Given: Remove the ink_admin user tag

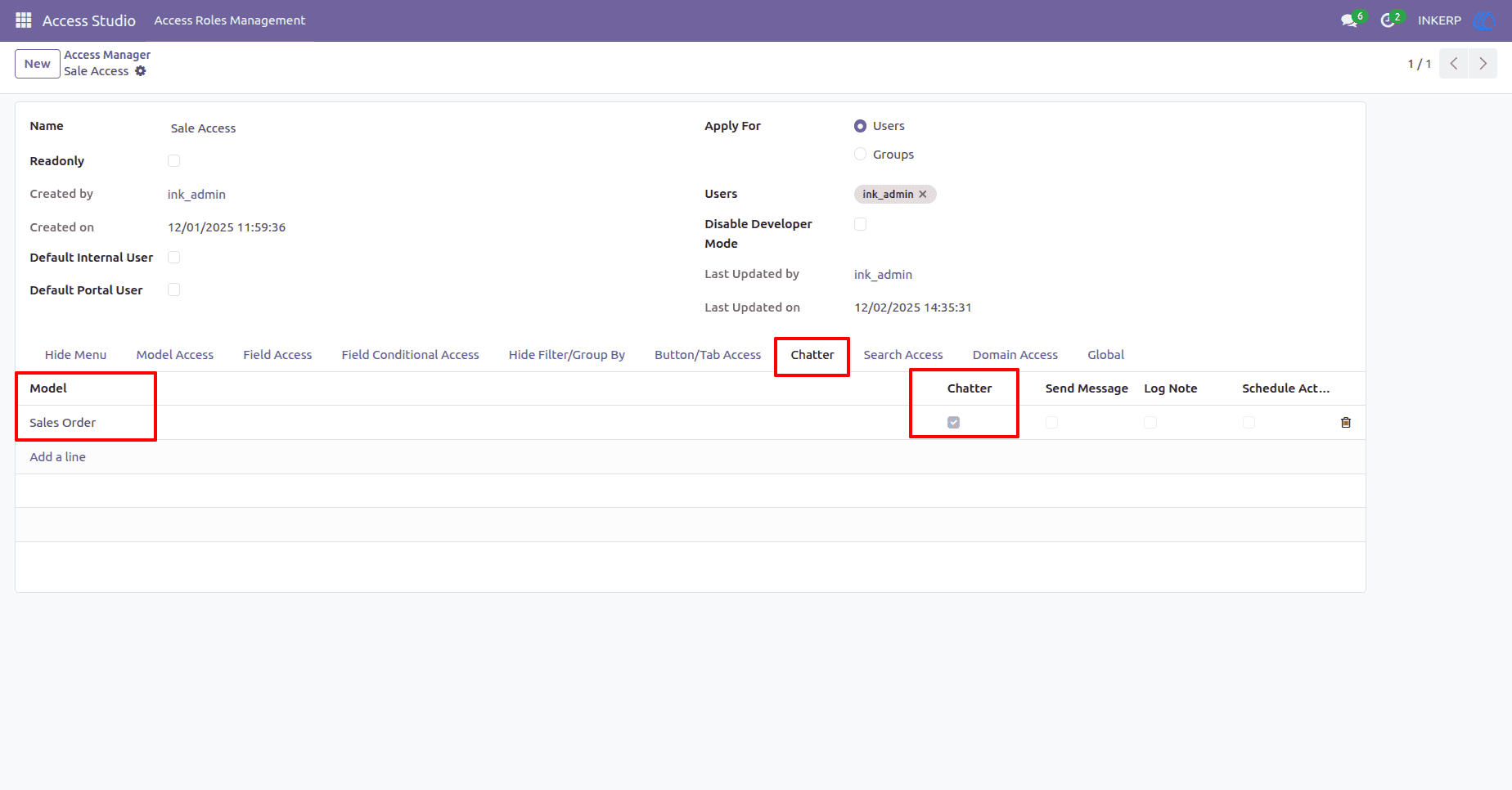Looking at the screenshot, I should point(923,195).
